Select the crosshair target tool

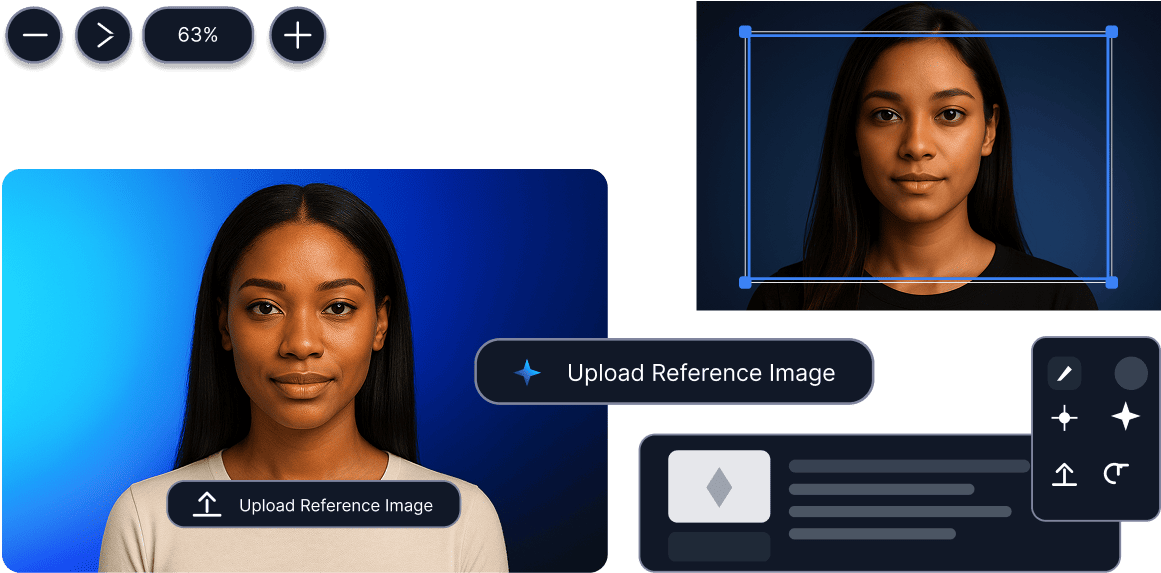(x=1064, y=418)
